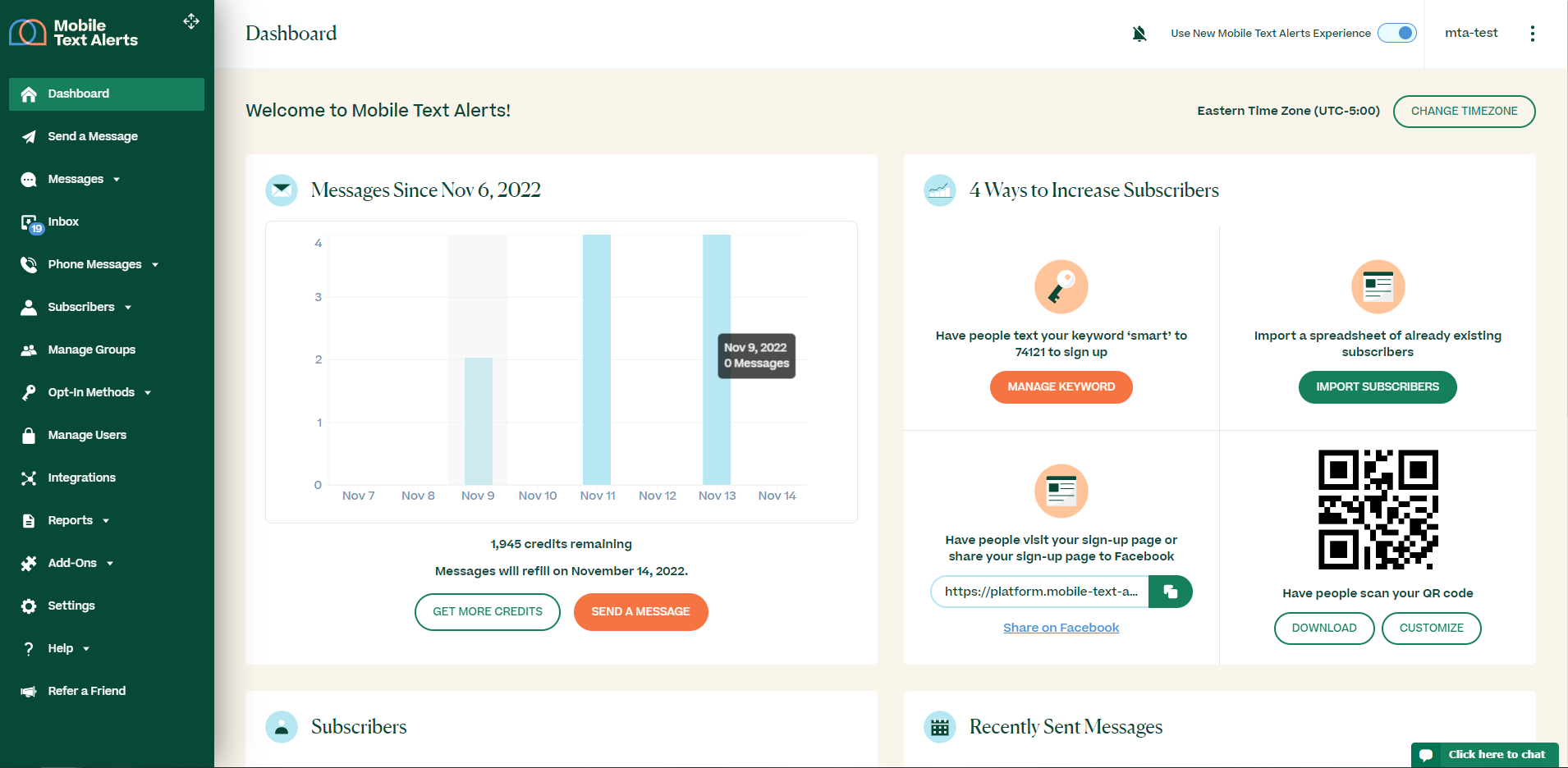Click the move/drag handle icon on sidebar
Viewport: 1568px width, 768px height.
[x=190, y=21]
